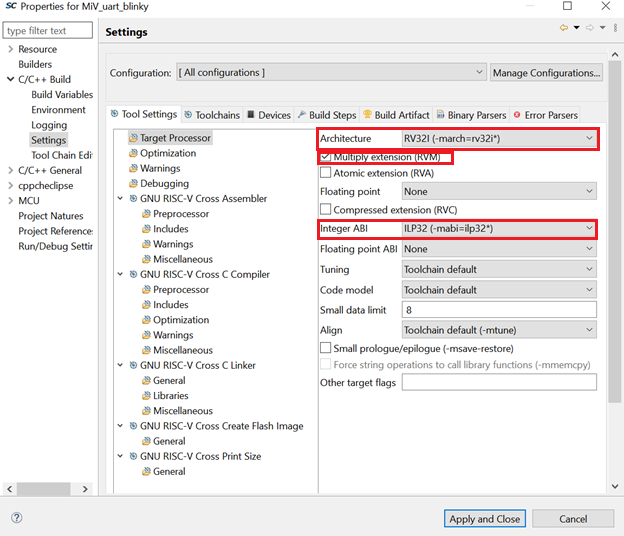Toggle the Multiply extension (RVM) checkbox
This screenshot has height=536, width=624.
pos(326,158)
